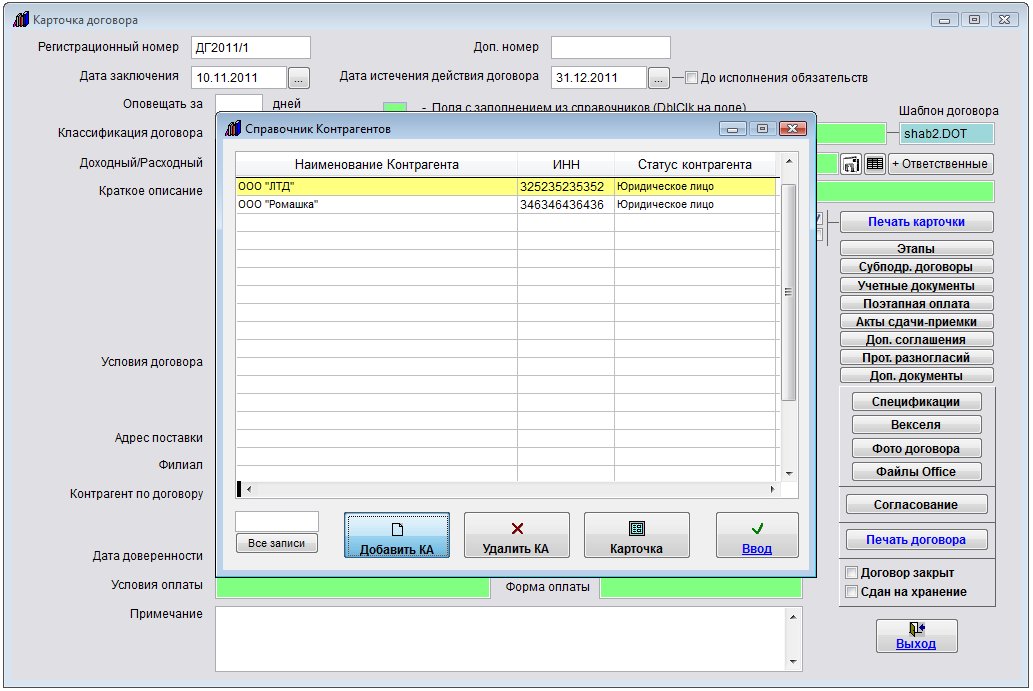Image resolution: width=1033 pixels, height=691 pixels.
Task: Select the ООО "ЛТД" row
Action: [506, 186]
